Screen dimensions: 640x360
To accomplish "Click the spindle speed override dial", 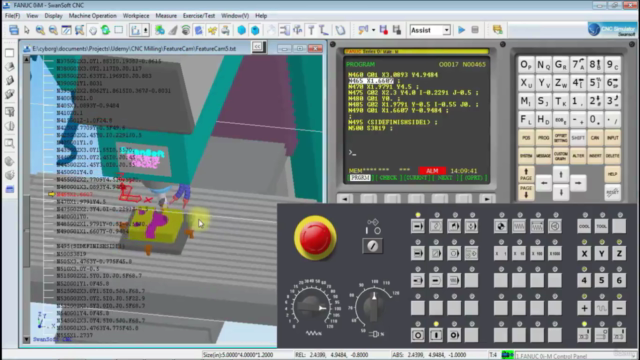I will (373, 307).
